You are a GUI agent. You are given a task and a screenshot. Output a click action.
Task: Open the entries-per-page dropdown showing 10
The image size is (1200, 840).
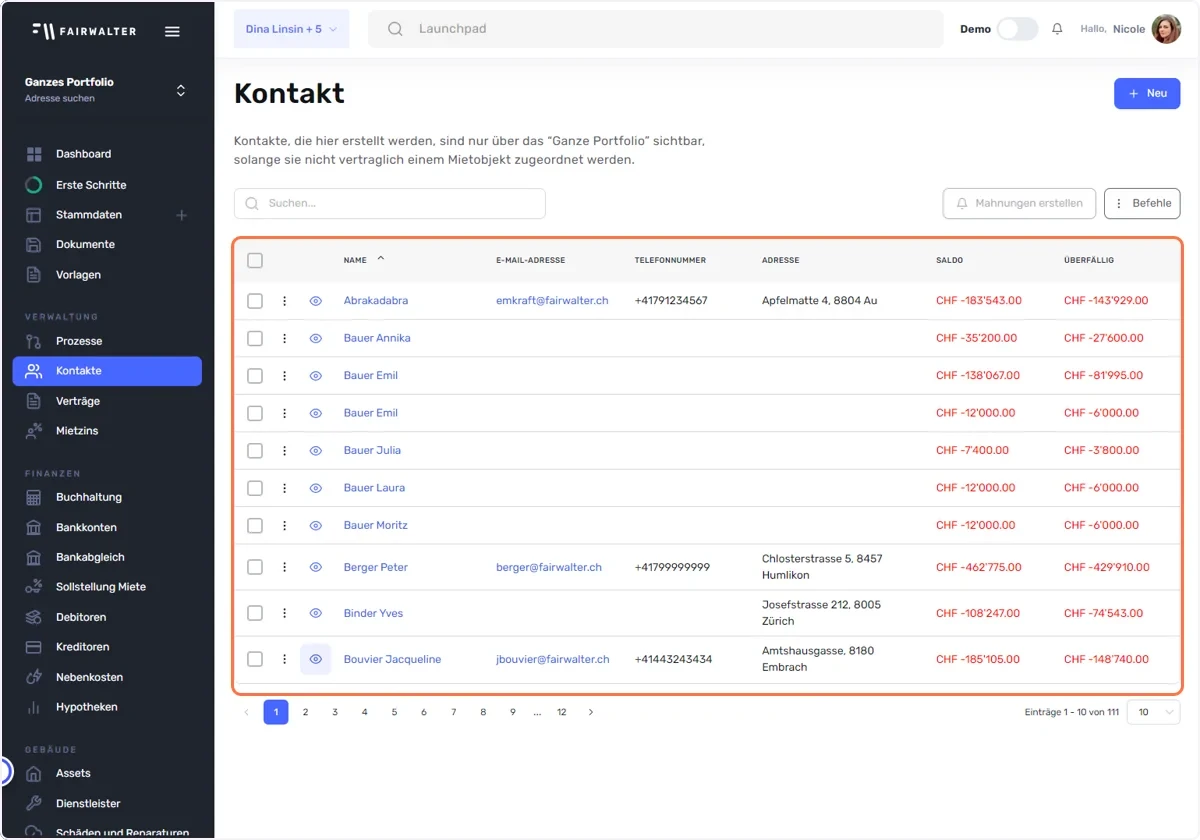[1153, 712]
